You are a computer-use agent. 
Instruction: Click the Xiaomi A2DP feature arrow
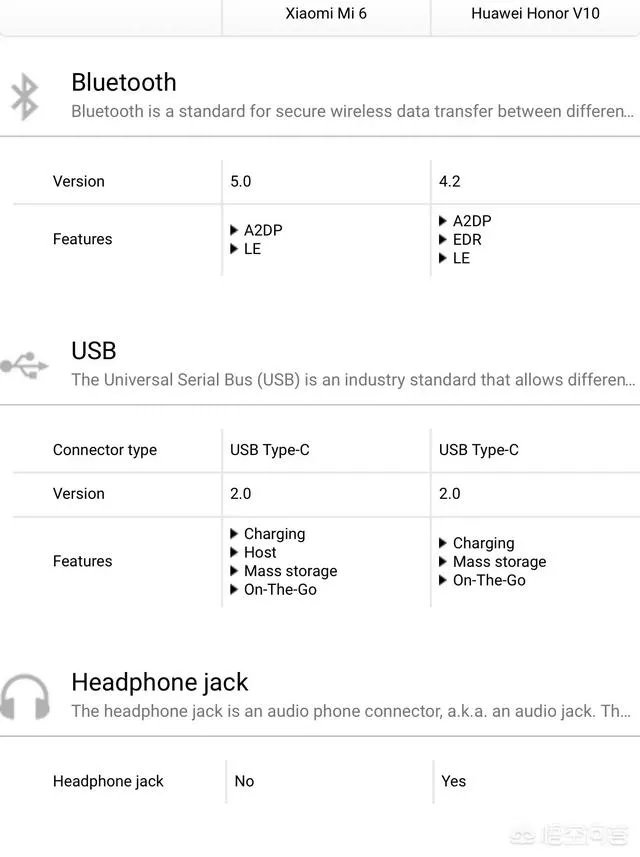235,230
